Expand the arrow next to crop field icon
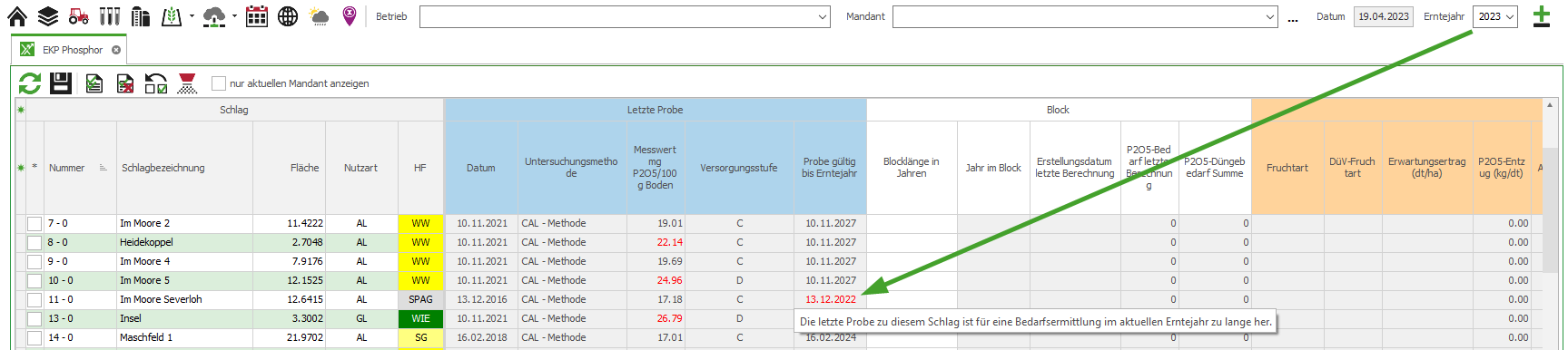 (x=192, y=16)
